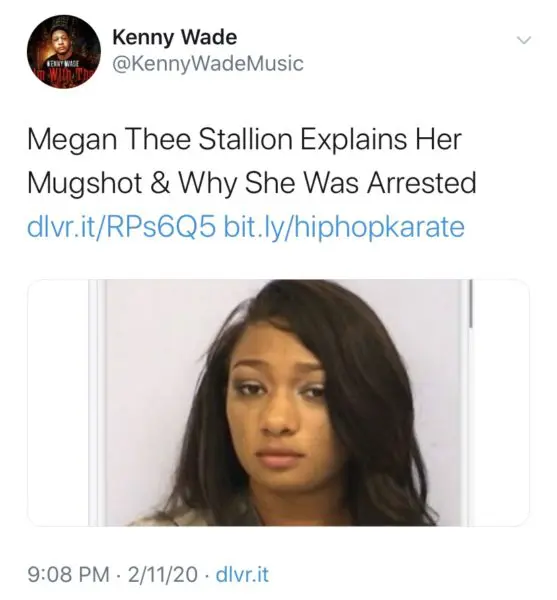View the attached mugshot photo

pos(278,403)
